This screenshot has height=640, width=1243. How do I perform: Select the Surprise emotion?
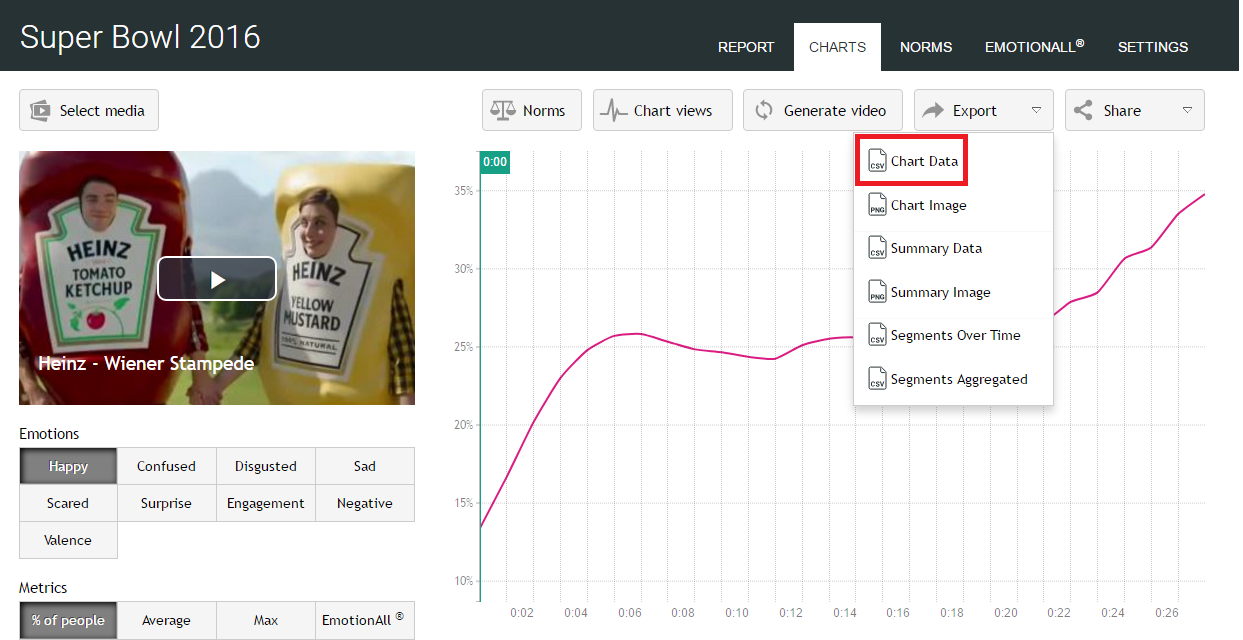tap(166, 503)
